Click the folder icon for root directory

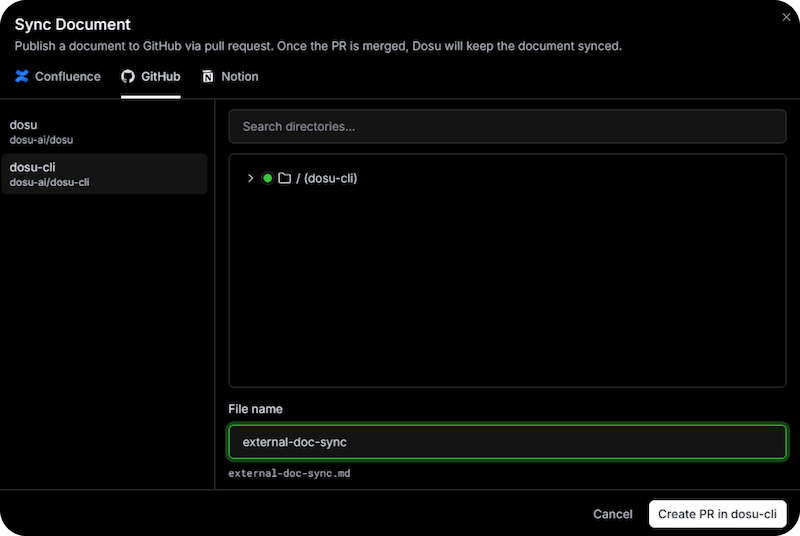point(284,179)
